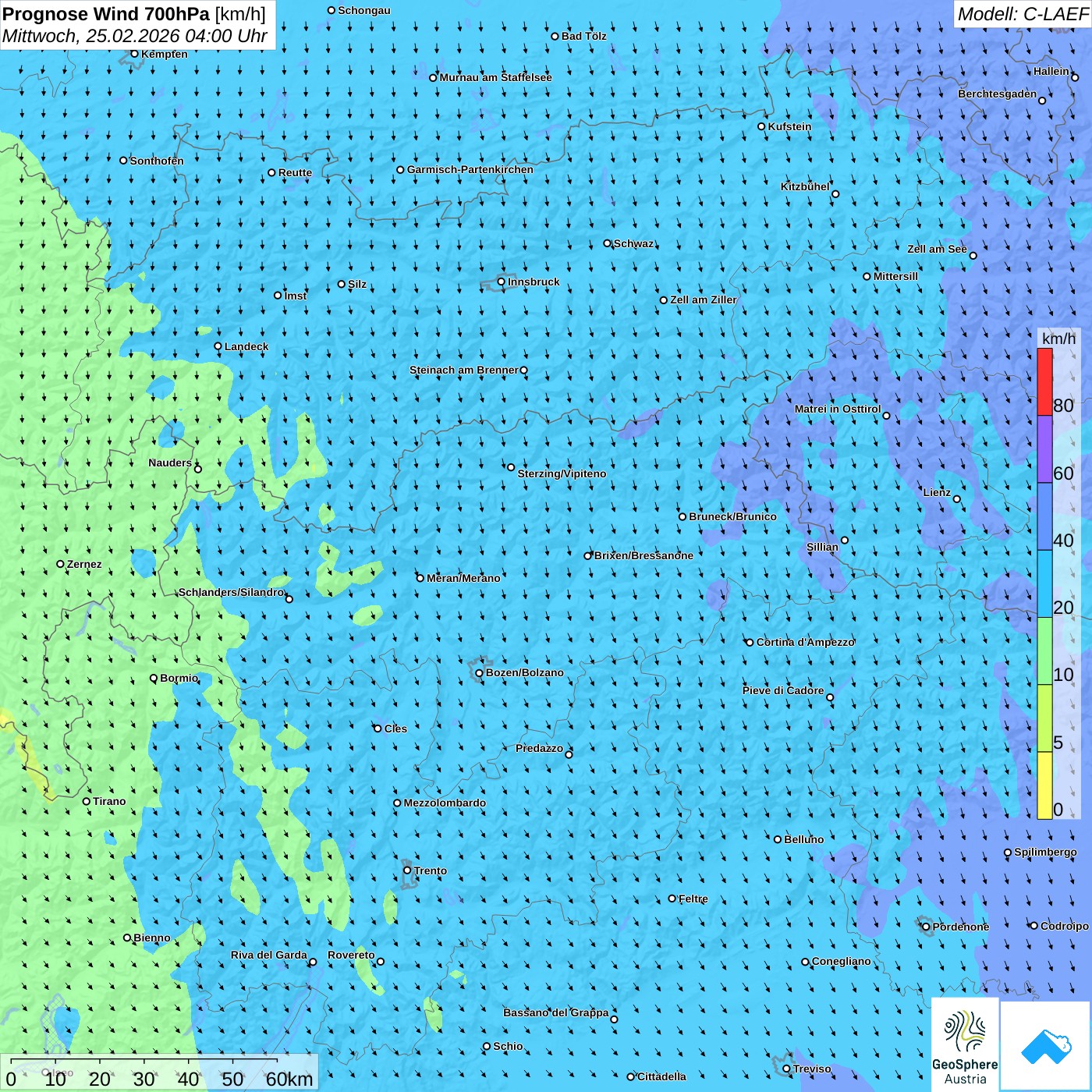Screen dimensions: 1092x1092
Task: Select the Nauders label
Action: 170,463
